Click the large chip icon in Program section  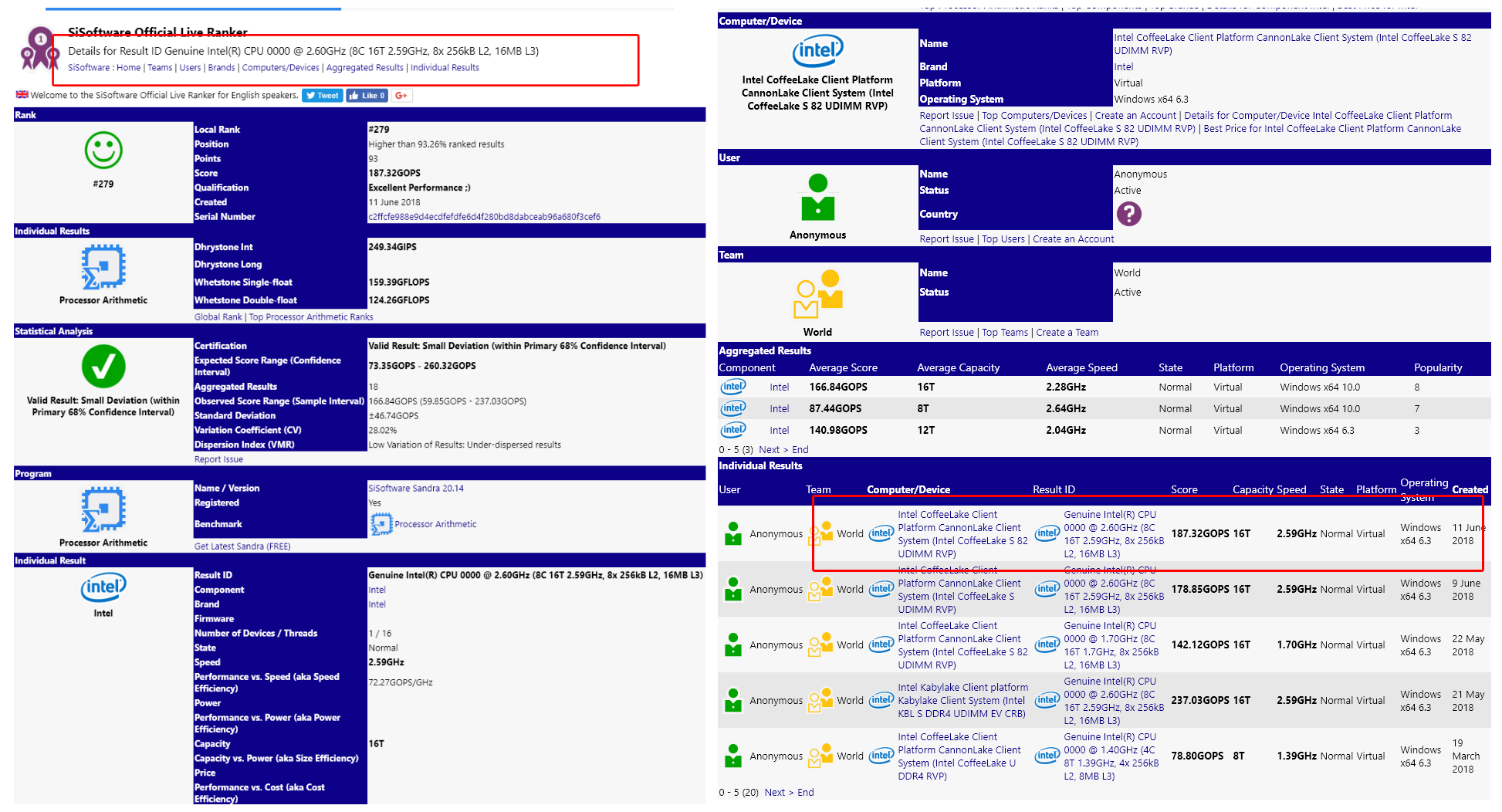pyautogui.click(x=103, y=509)
